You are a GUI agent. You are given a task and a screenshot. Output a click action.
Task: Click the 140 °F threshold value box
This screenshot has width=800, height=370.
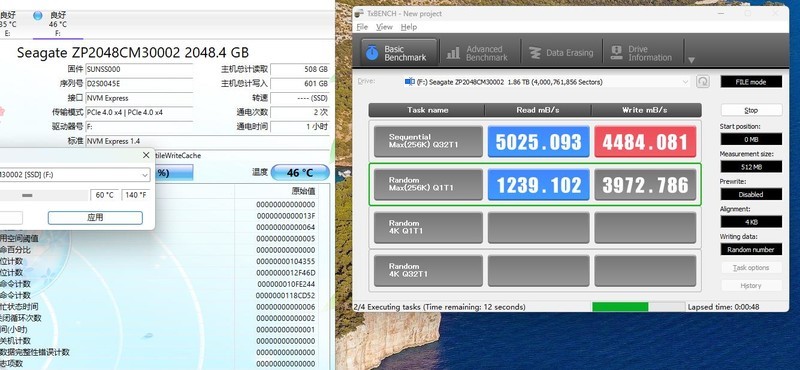(x=136, y=195)
